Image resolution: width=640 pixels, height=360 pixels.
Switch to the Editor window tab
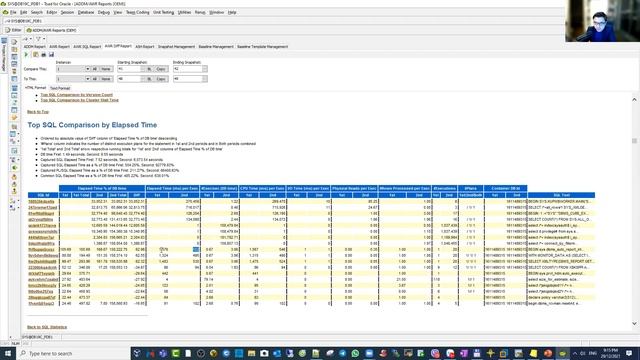(13, 30)
